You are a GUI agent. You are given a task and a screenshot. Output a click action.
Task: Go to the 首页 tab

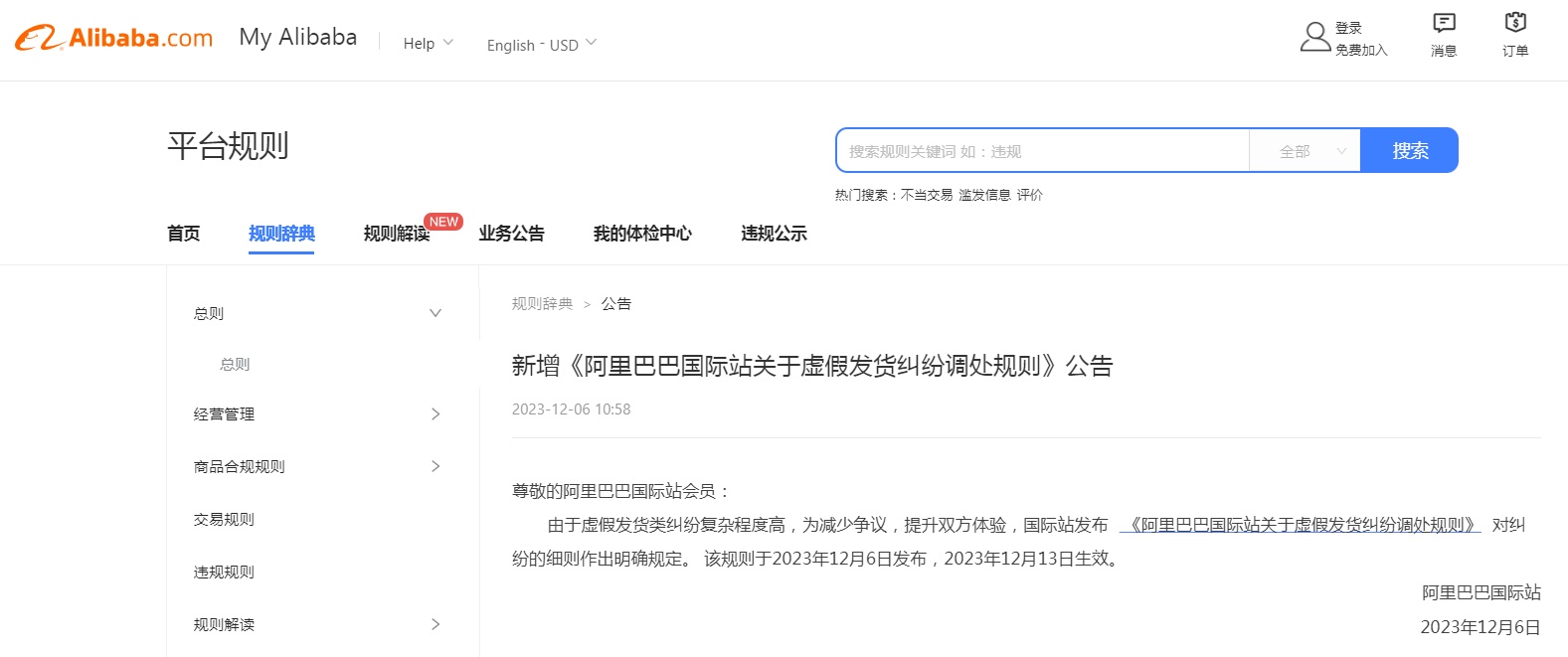[x=183, y=234]
